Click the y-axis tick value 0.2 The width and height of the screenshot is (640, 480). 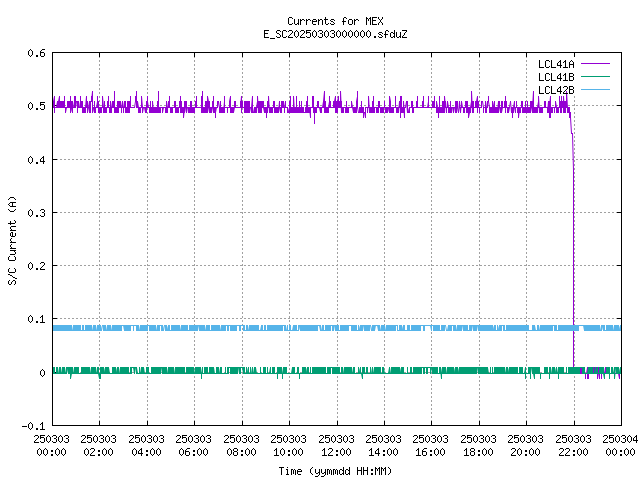click(36, 266)
